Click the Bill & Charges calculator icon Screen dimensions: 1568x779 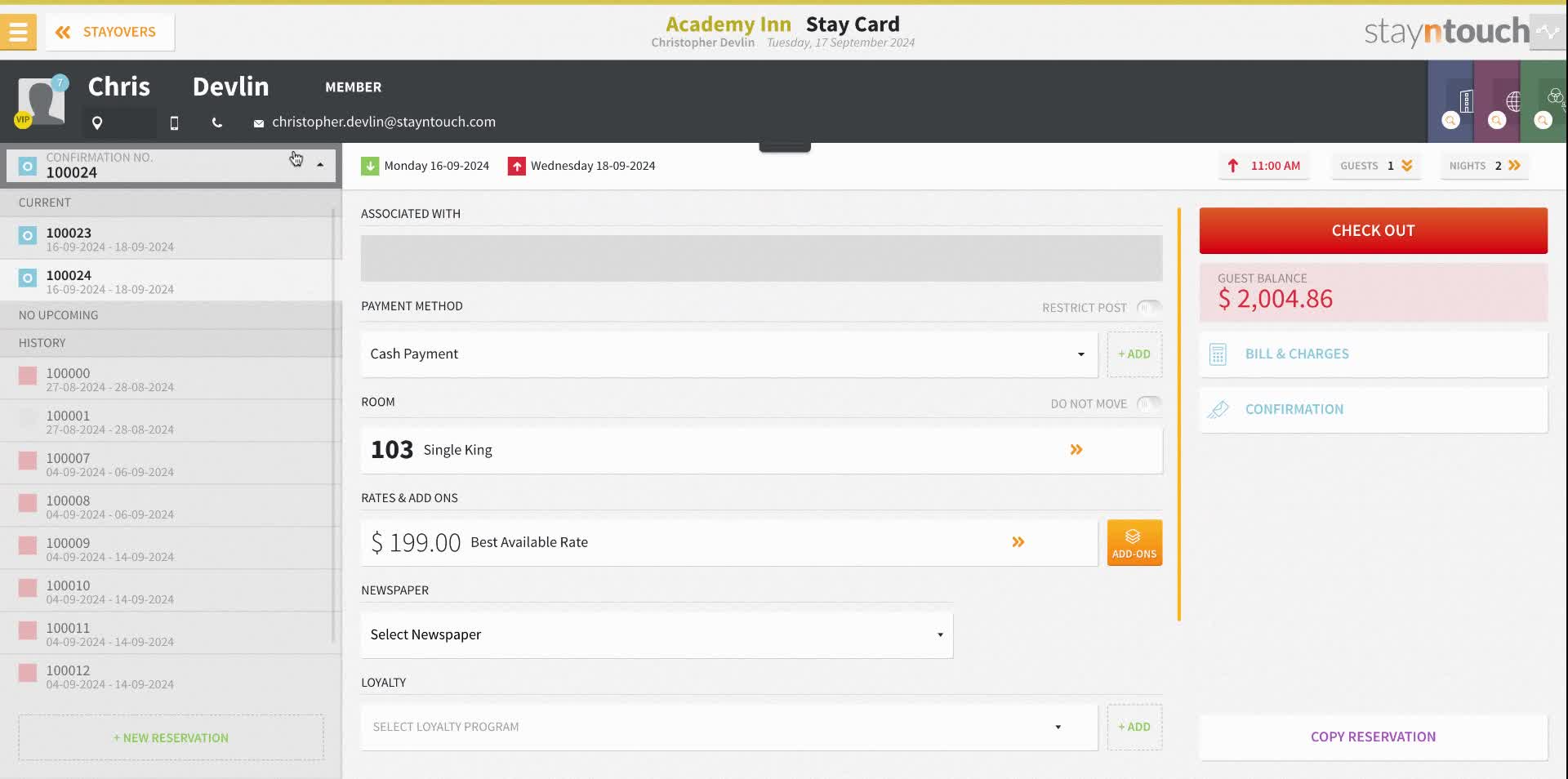1218,354
